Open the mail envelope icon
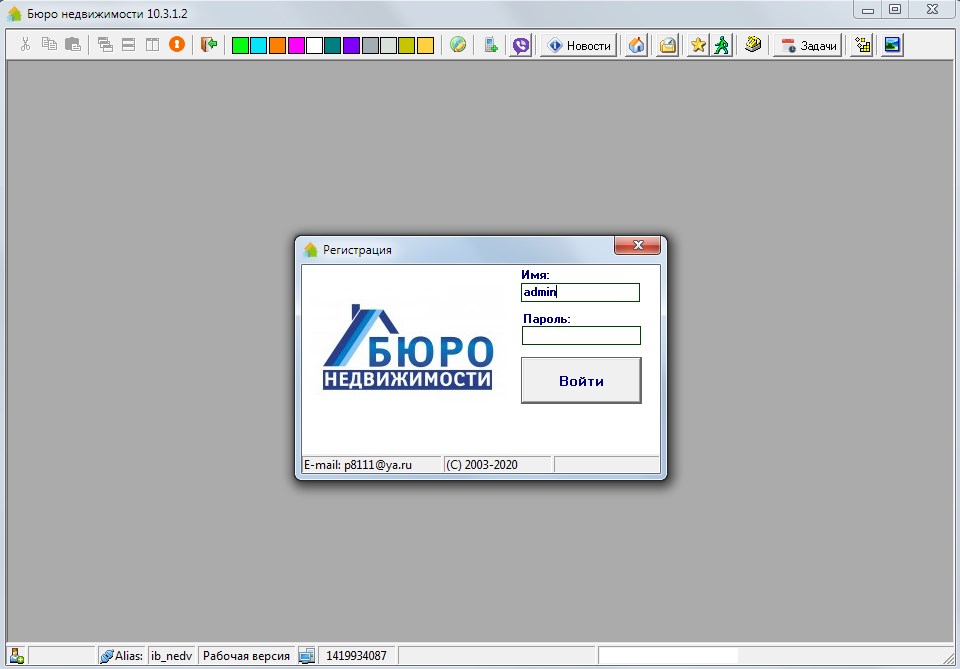 coord(668,45)
